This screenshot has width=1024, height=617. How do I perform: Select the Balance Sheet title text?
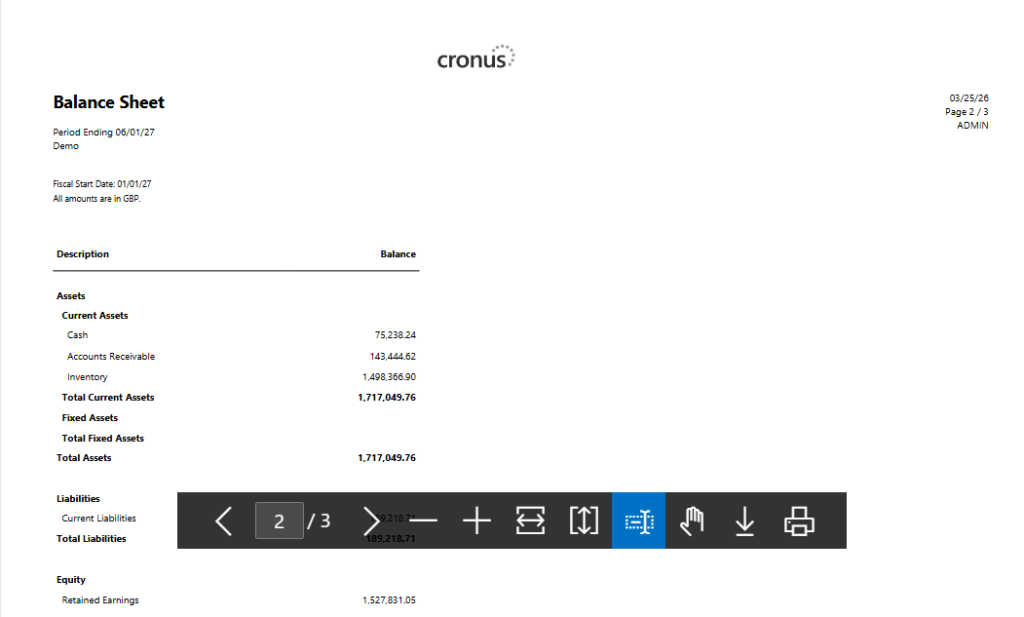(x=108, y=102)
